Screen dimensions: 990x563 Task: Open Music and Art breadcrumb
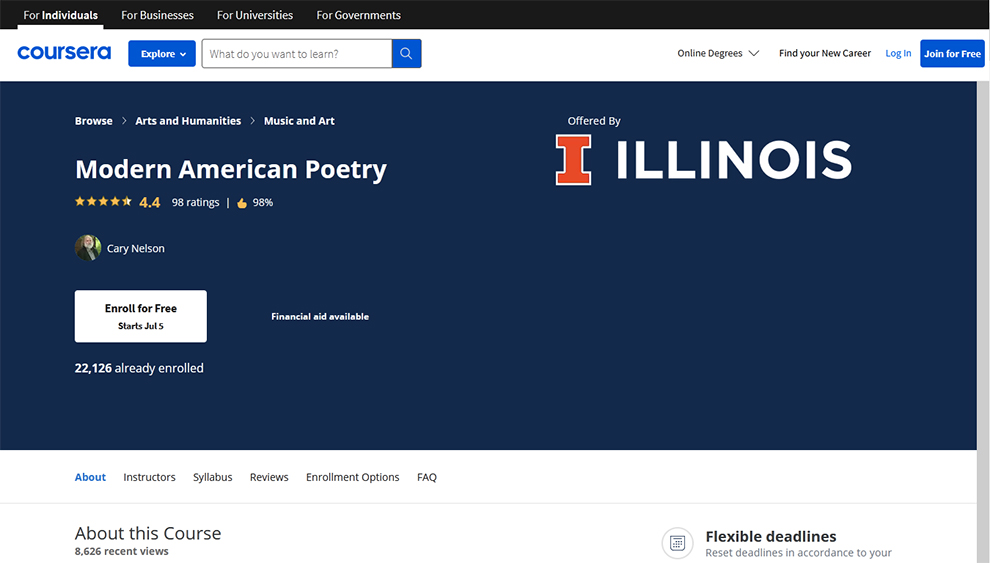point(299,121)
